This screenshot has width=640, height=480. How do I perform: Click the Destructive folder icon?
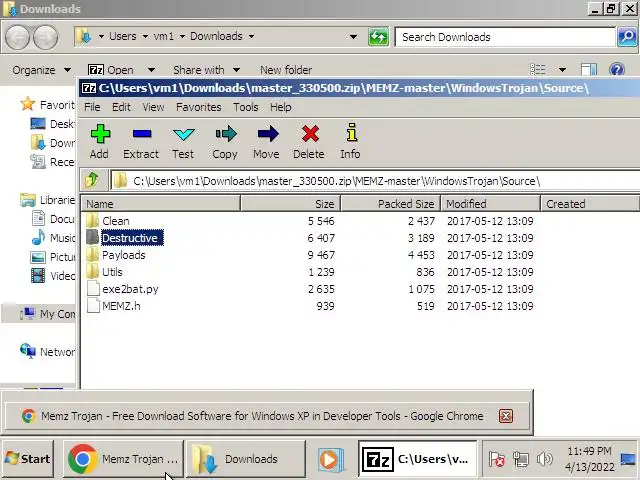coord(92,238)
